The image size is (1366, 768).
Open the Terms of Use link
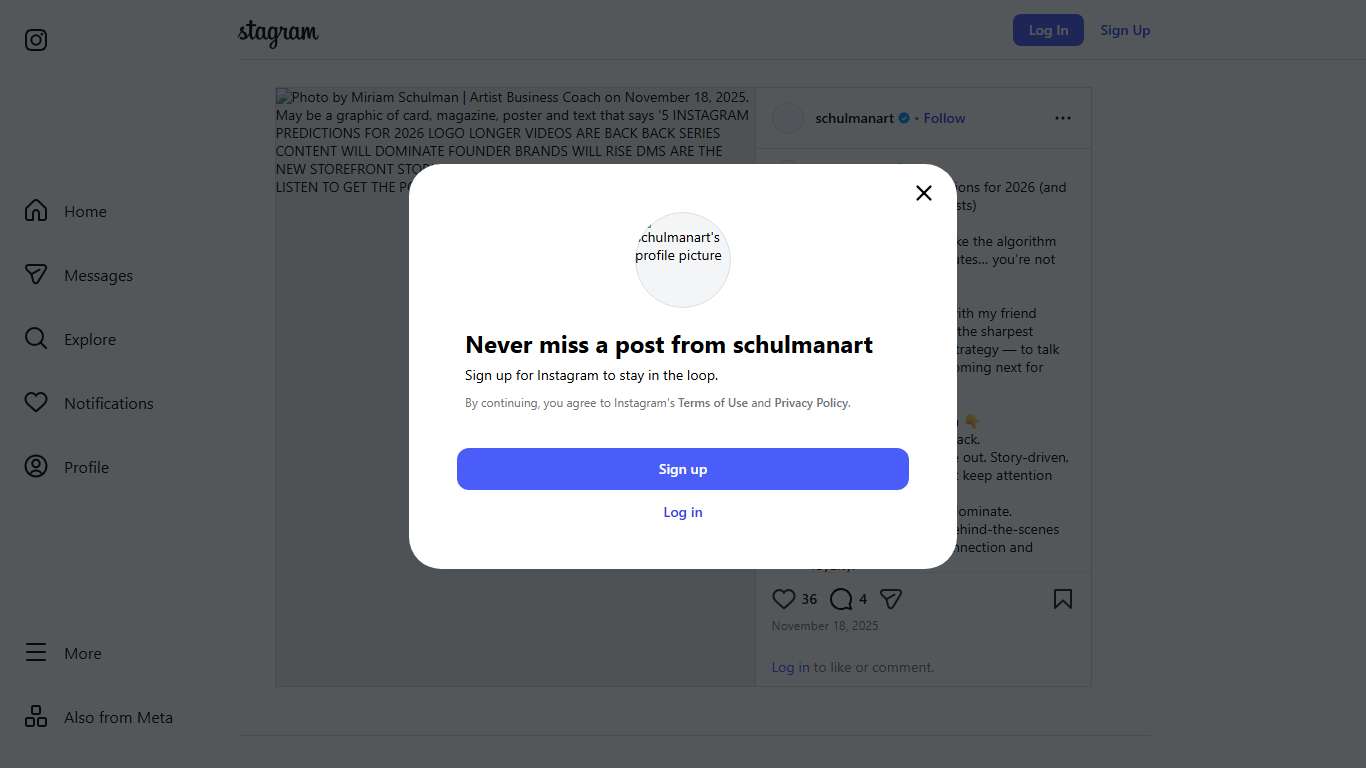(x=713, y=403)
